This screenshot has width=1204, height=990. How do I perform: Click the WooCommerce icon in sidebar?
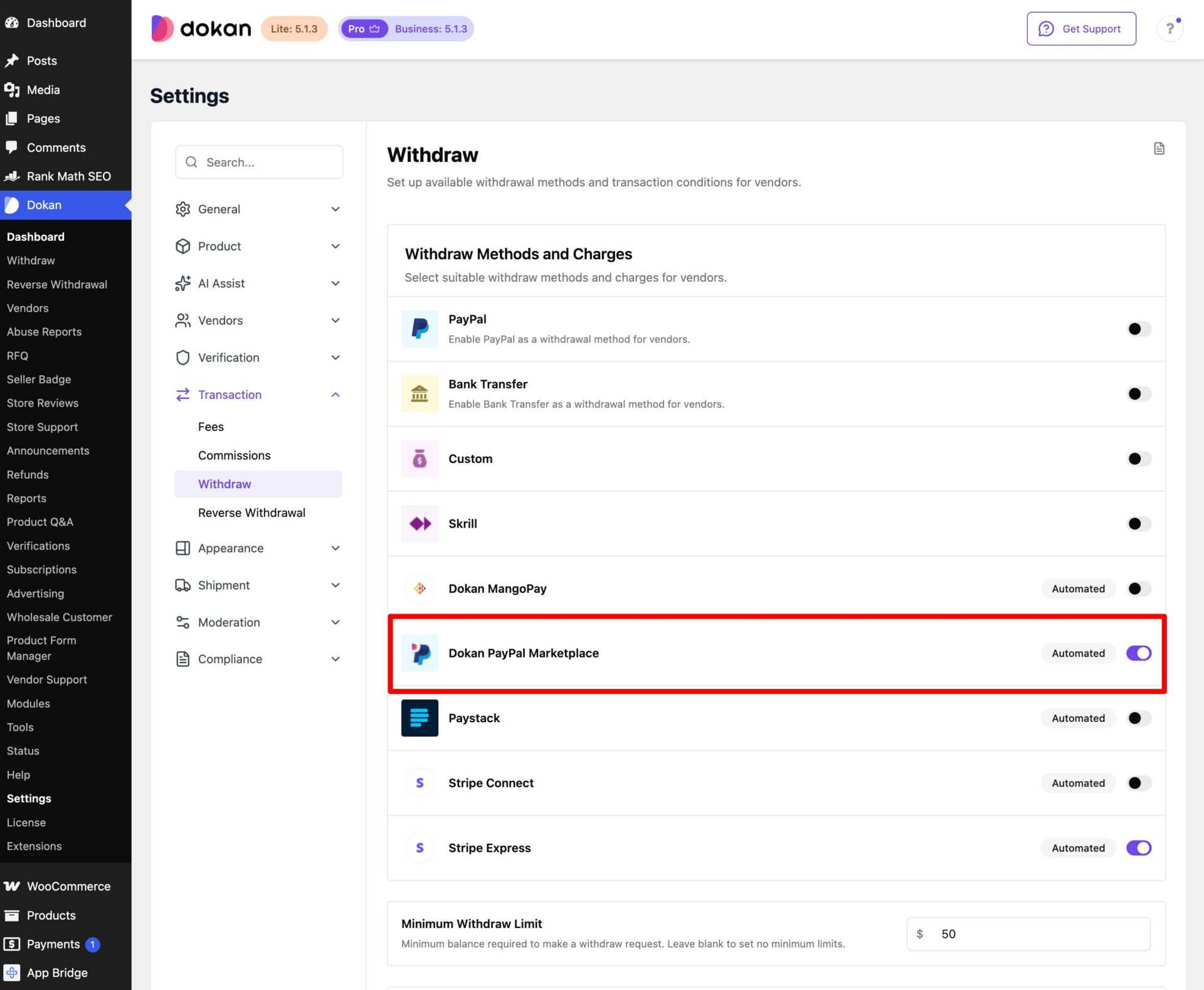tap(12, 886)
